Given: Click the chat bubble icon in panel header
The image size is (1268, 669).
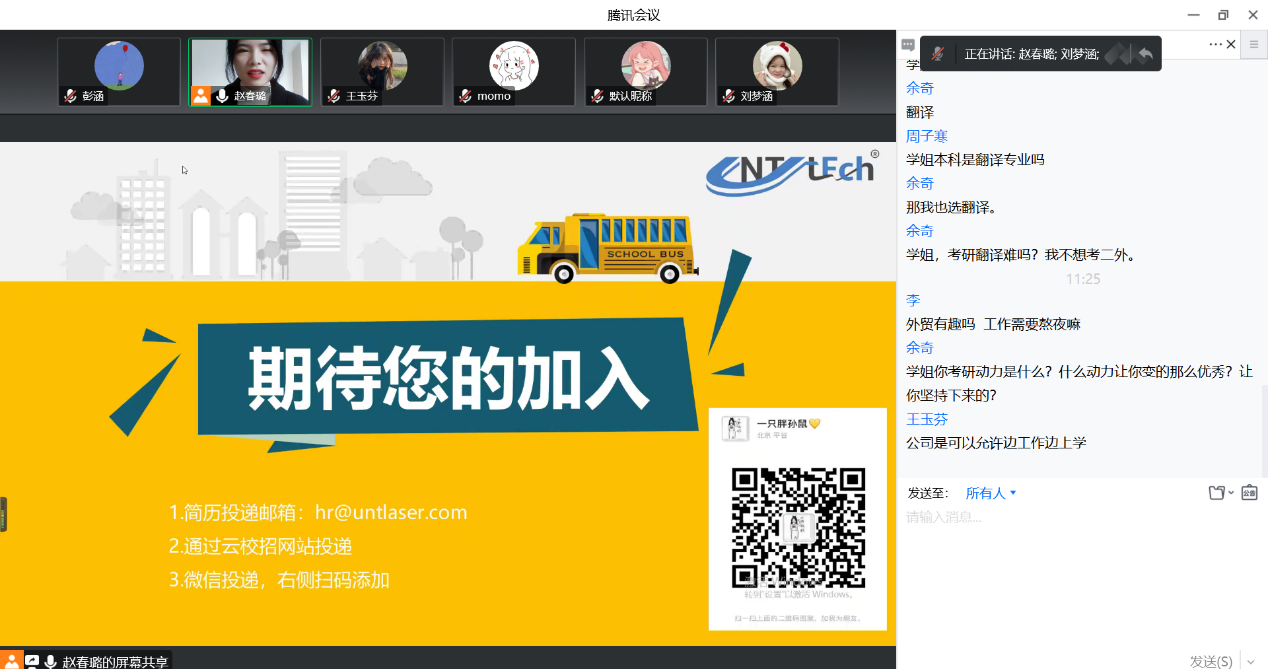Looking at the screenshot, I should (x=907, y=45).
